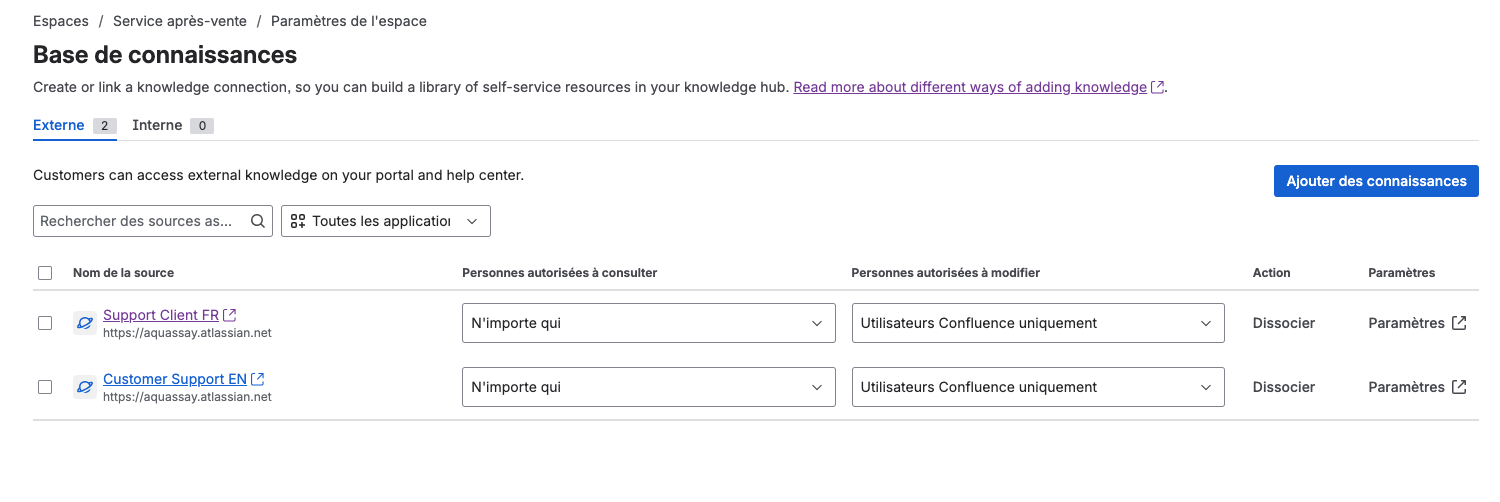Click the Base de connaissances heading
Image resolution: width=1500 pixels, height=502 pixels.
pyautogui.click(x=165, y=54)
